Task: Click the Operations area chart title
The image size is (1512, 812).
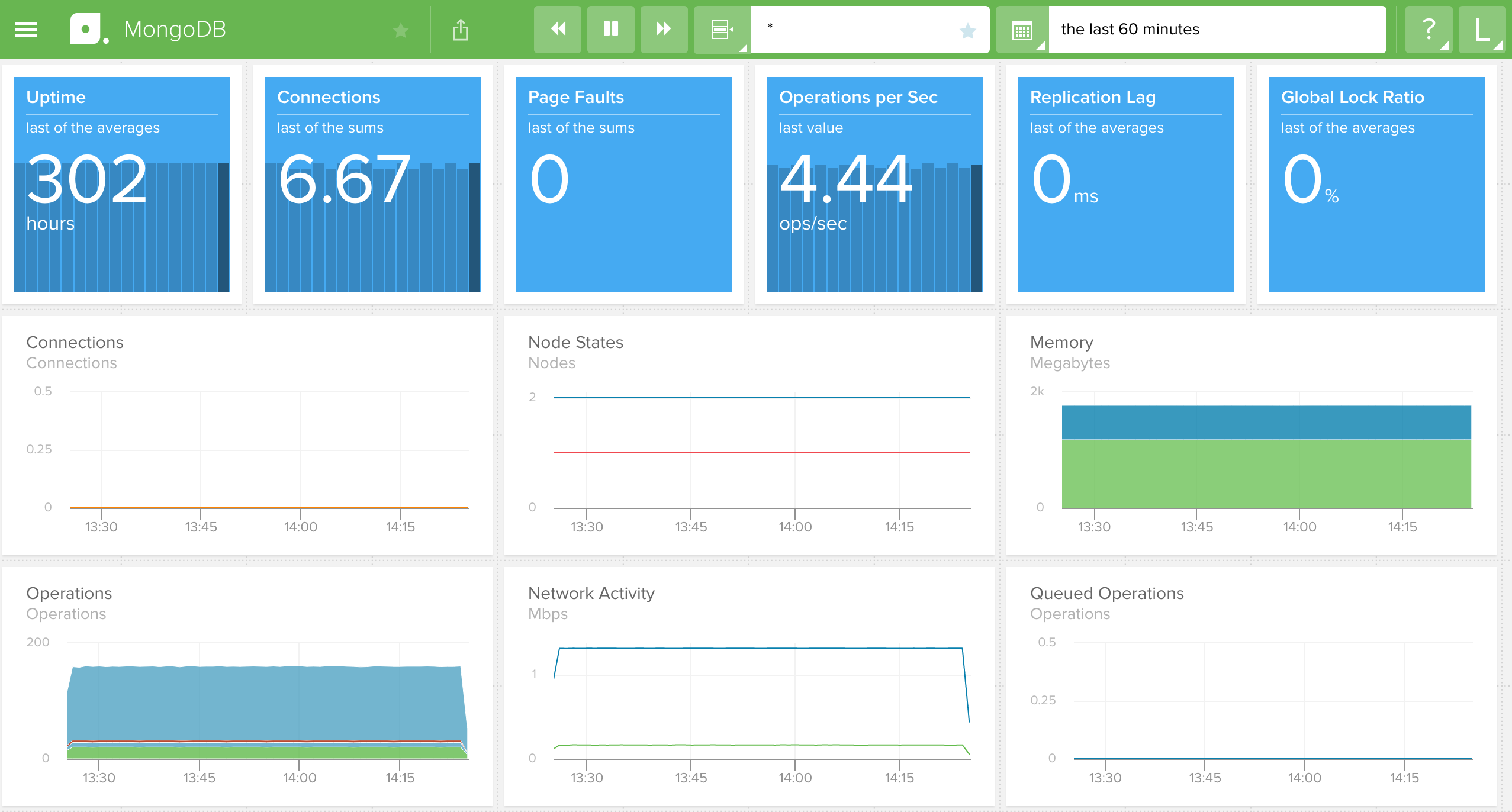Action: pos(69,593)
